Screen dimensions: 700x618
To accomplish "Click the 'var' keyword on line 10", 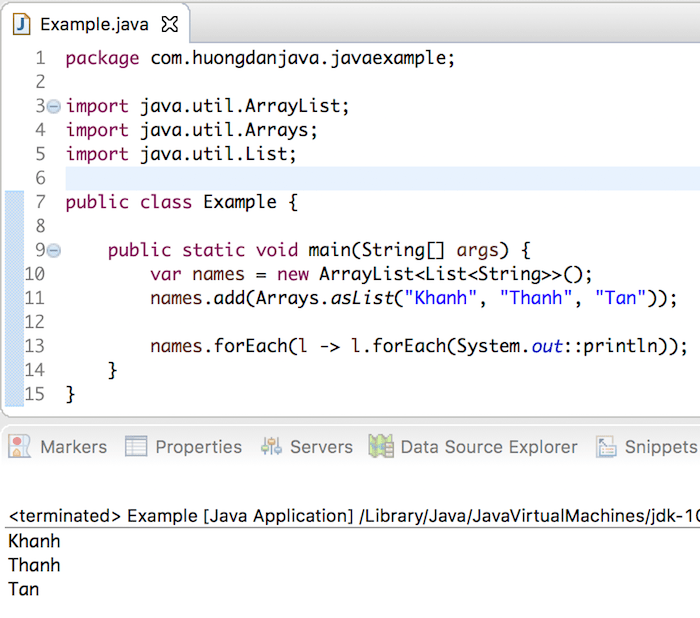I will 166,275.
